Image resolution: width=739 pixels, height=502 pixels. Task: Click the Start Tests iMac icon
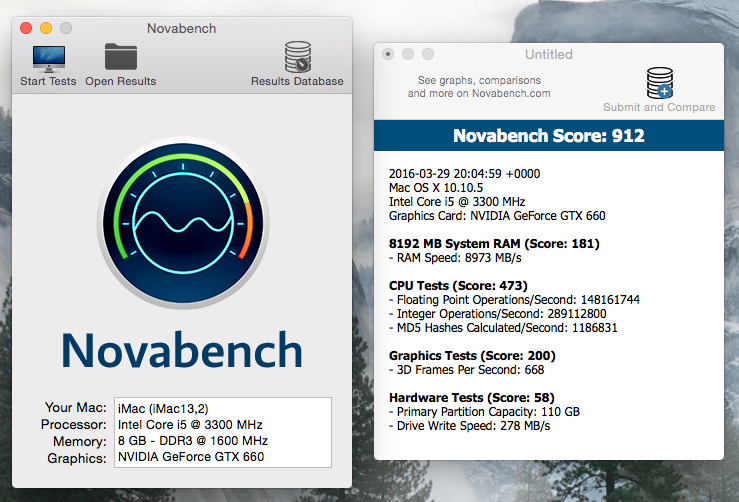[x=48, y=57]
